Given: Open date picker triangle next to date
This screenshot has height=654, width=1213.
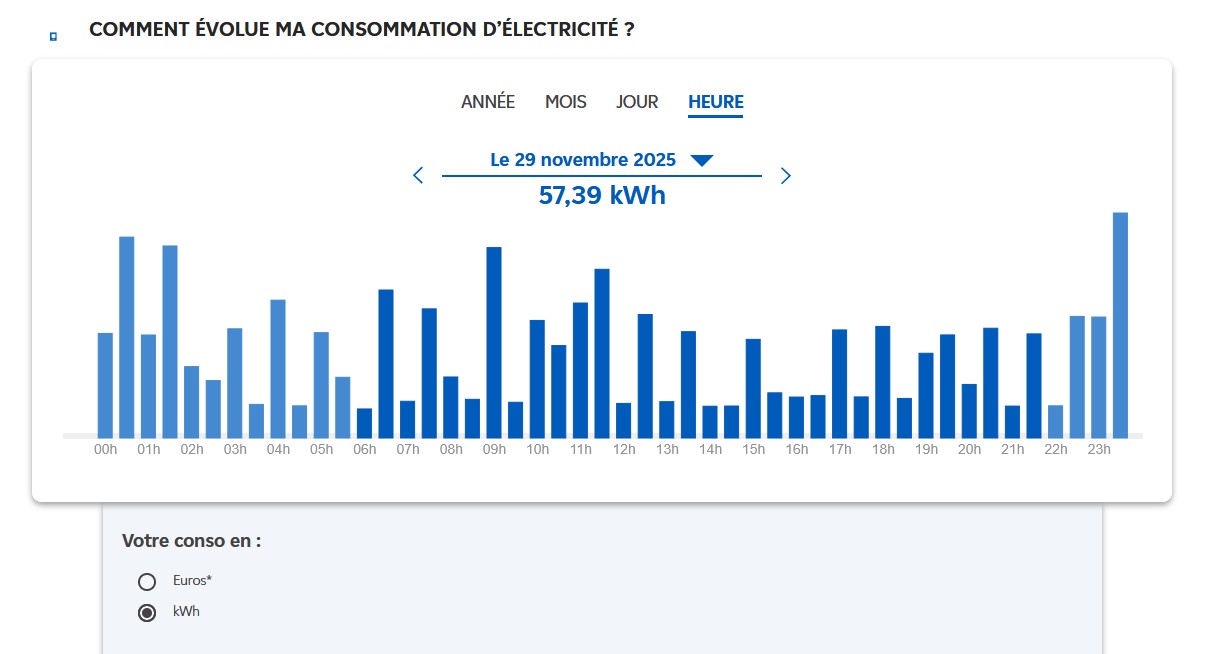Looking at the screenshot, I should 702,161.
